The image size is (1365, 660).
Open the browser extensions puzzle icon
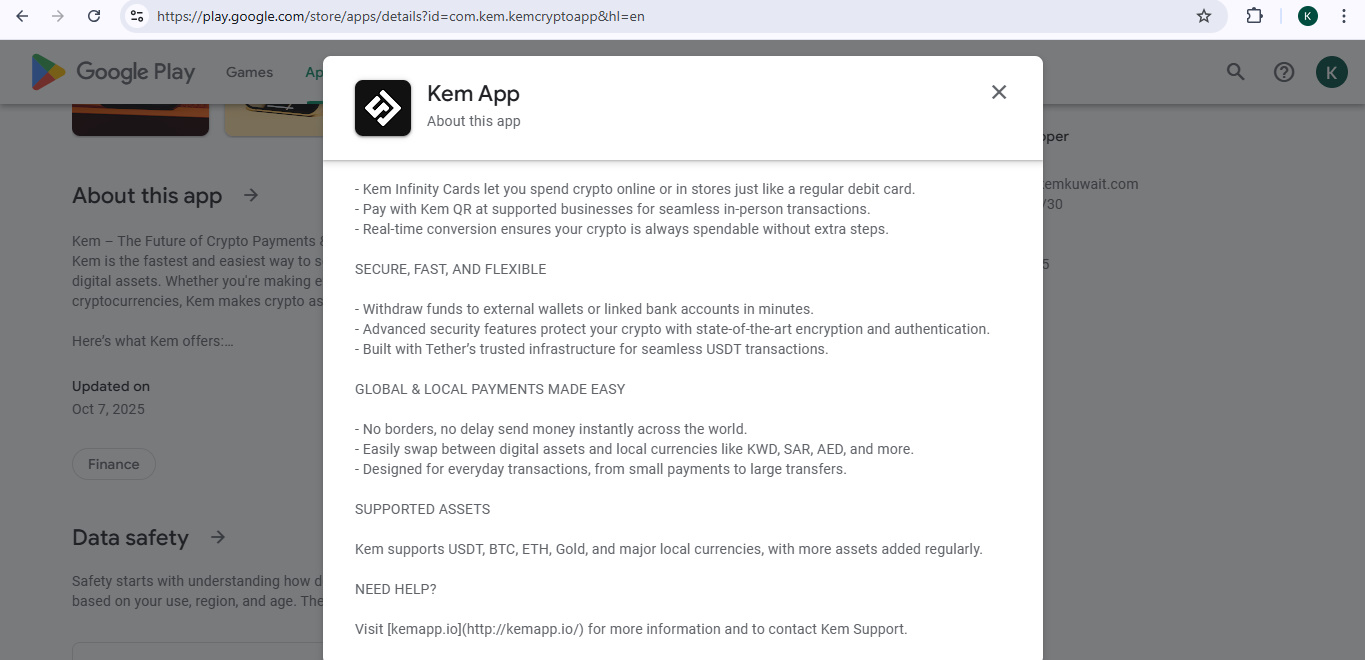tap(1254, 16)
